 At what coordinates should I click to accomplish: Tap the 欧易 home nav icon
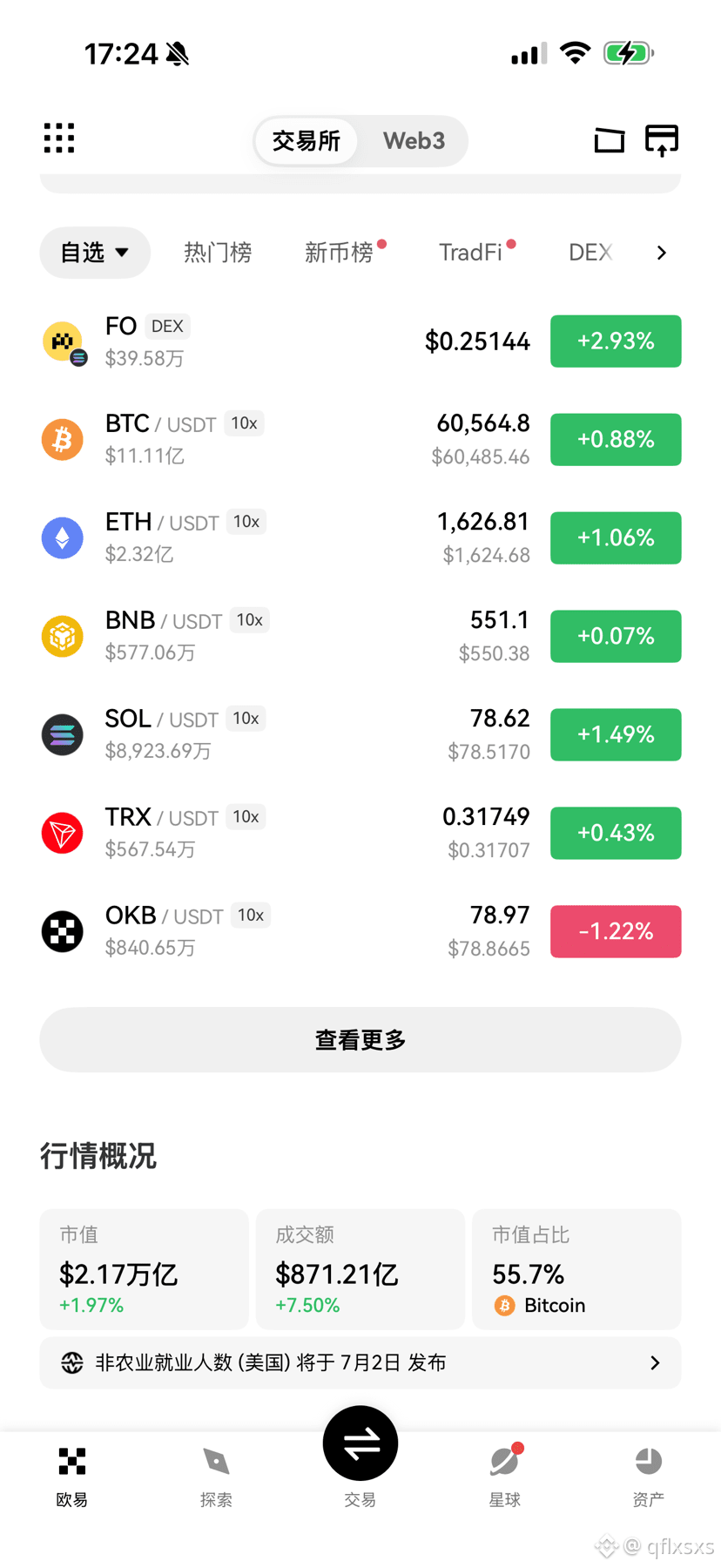[72, 1461]
